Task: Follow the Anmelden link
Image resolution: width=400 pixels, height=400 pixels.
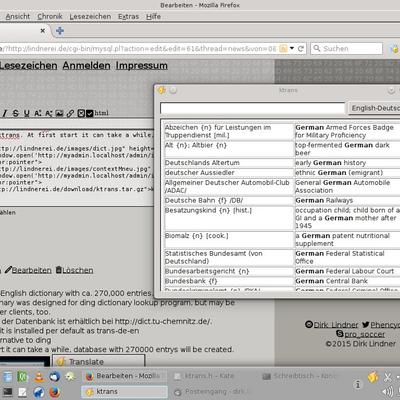Action: coord(86,66)
